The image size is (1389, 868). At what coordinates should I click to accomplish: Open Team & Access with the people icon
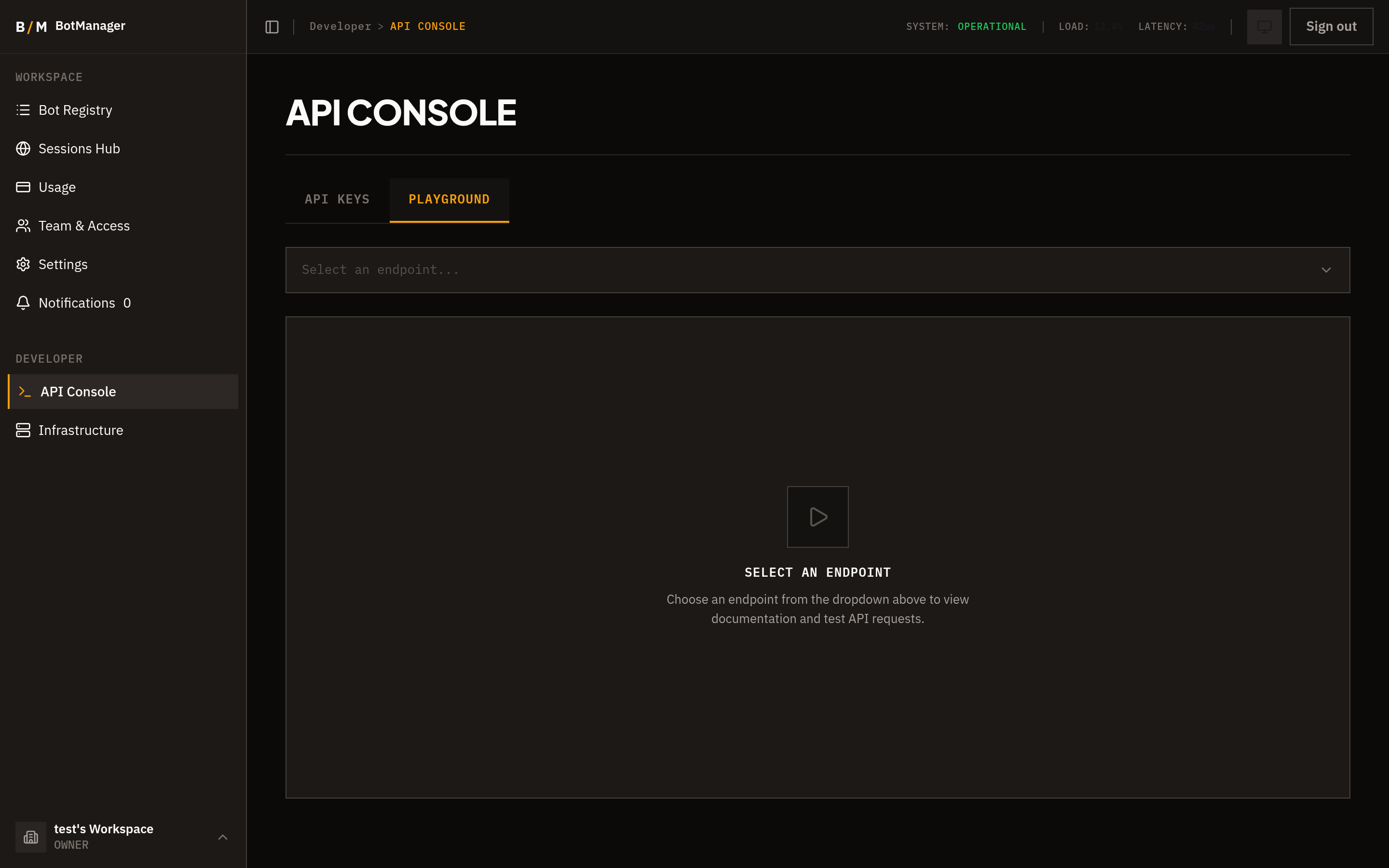coord(23,226)
